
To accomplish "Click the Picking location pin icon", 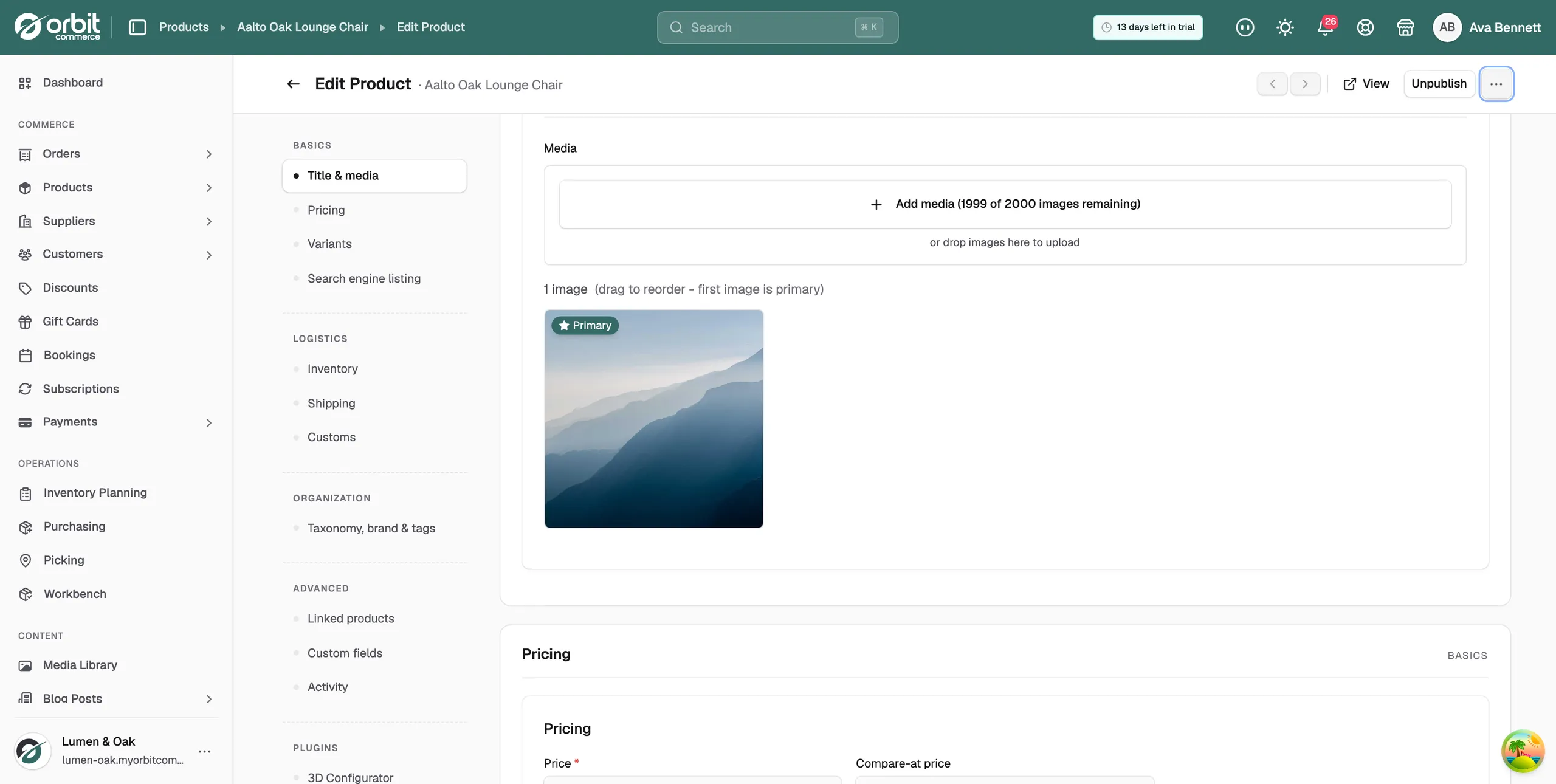I will [x=25, y=560].
